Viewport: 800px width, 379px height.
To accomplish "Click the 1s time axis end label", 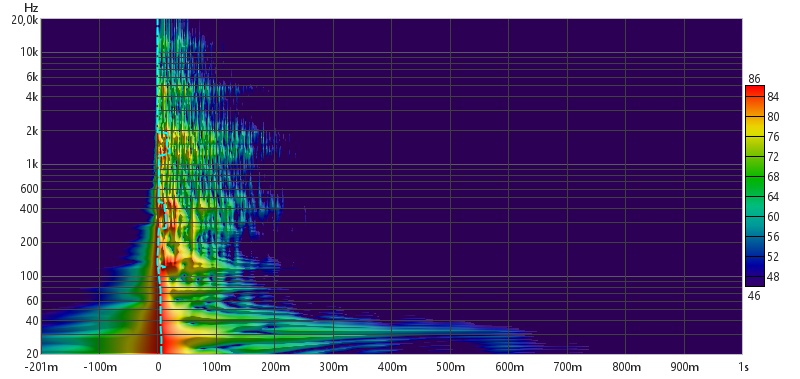I will (743, 367).
